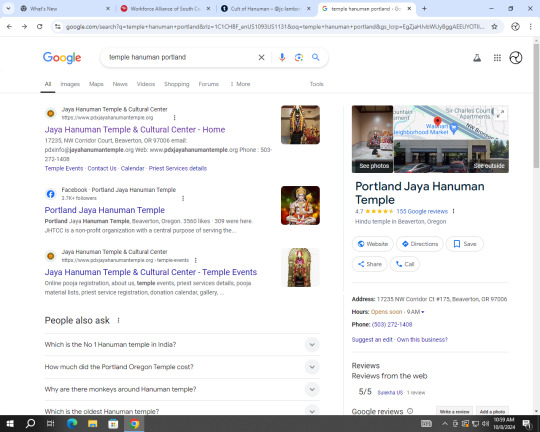Click See outside street view thumbnail
This screenshot has width=540, height=432.
(x=451, y=156)
